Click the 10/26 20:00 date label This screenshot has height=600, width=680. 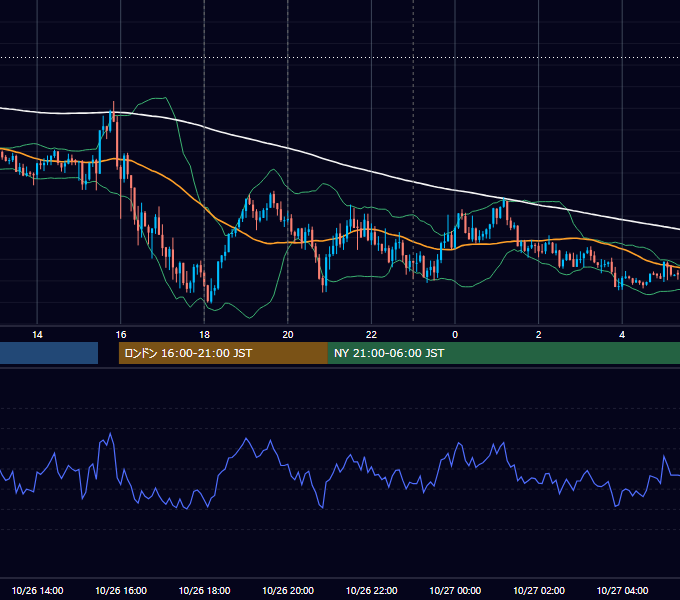point(288,590)
